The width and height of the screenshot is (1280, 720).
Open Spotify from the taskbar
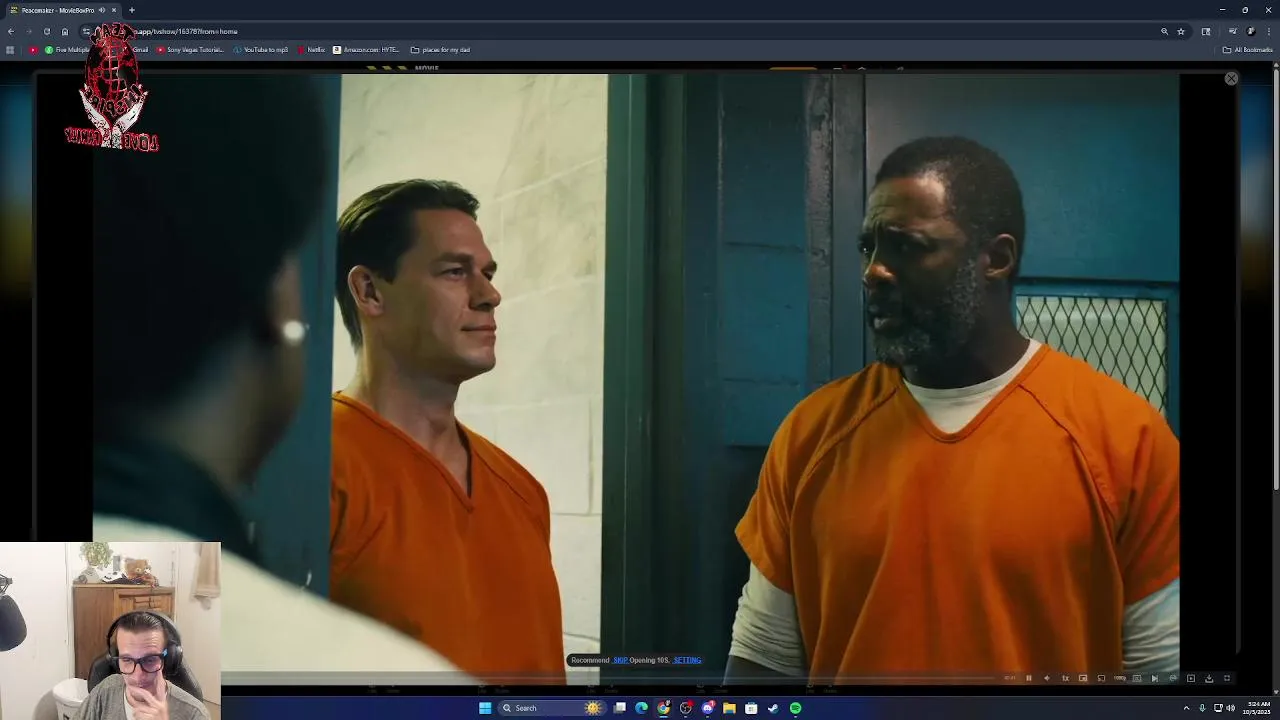point(795,708)
